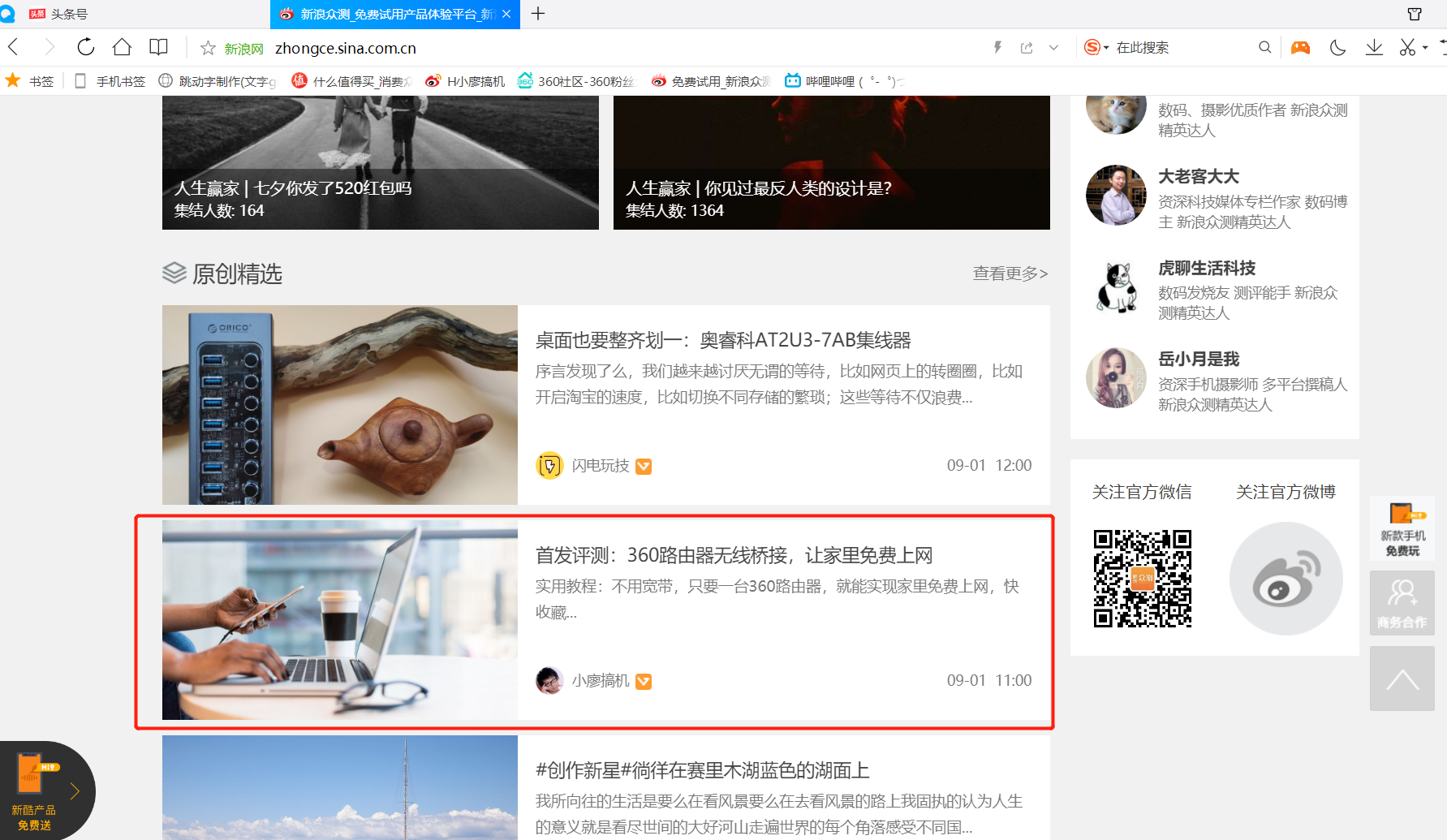Click the back-to-top arrow button
The width and height of the screenshot is (1447, 840).
1402,678
